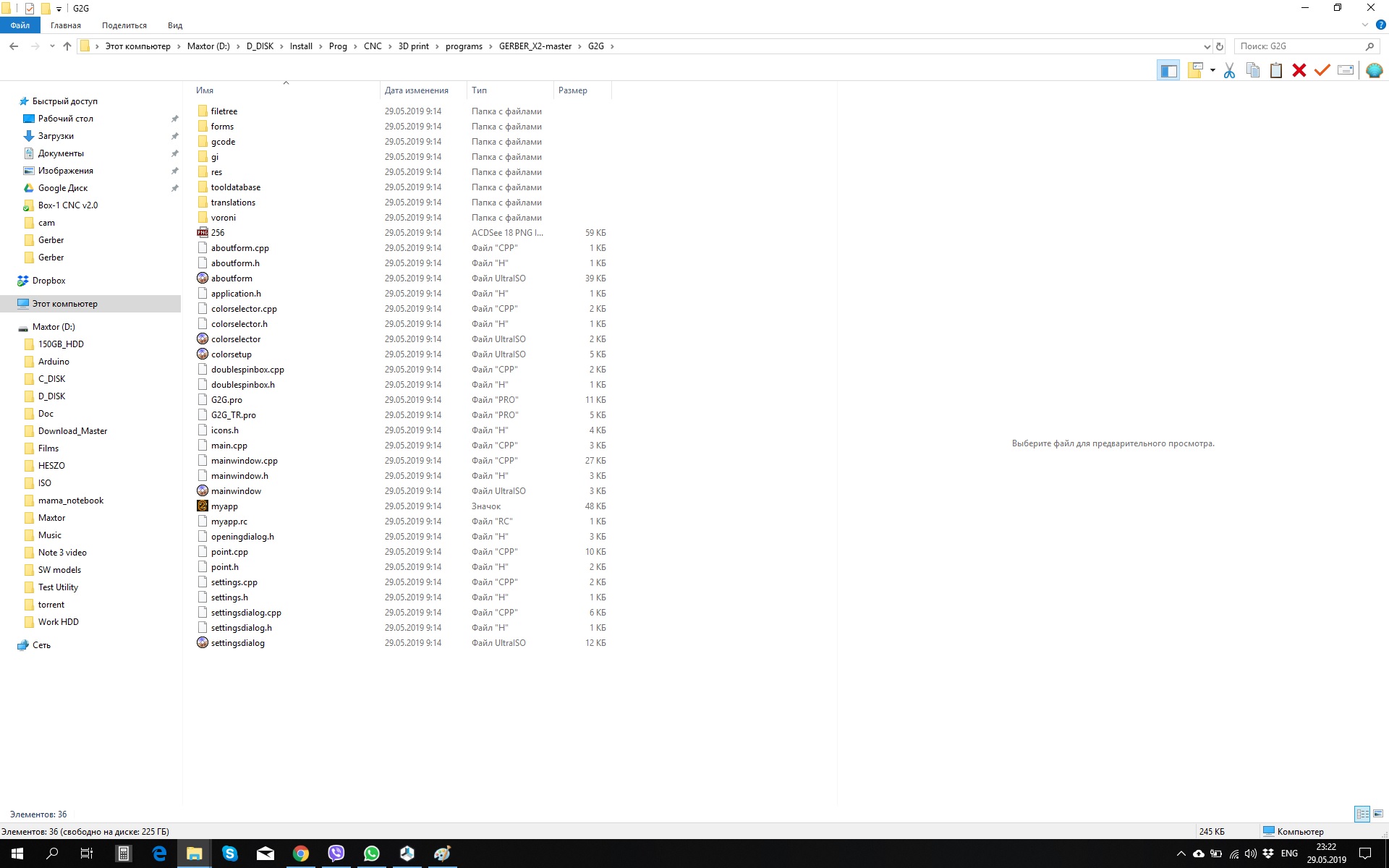Open folder options dropdown arrow in toolbar
This screenshot has height=868, width=1389.
click(x=1212, y=70)
